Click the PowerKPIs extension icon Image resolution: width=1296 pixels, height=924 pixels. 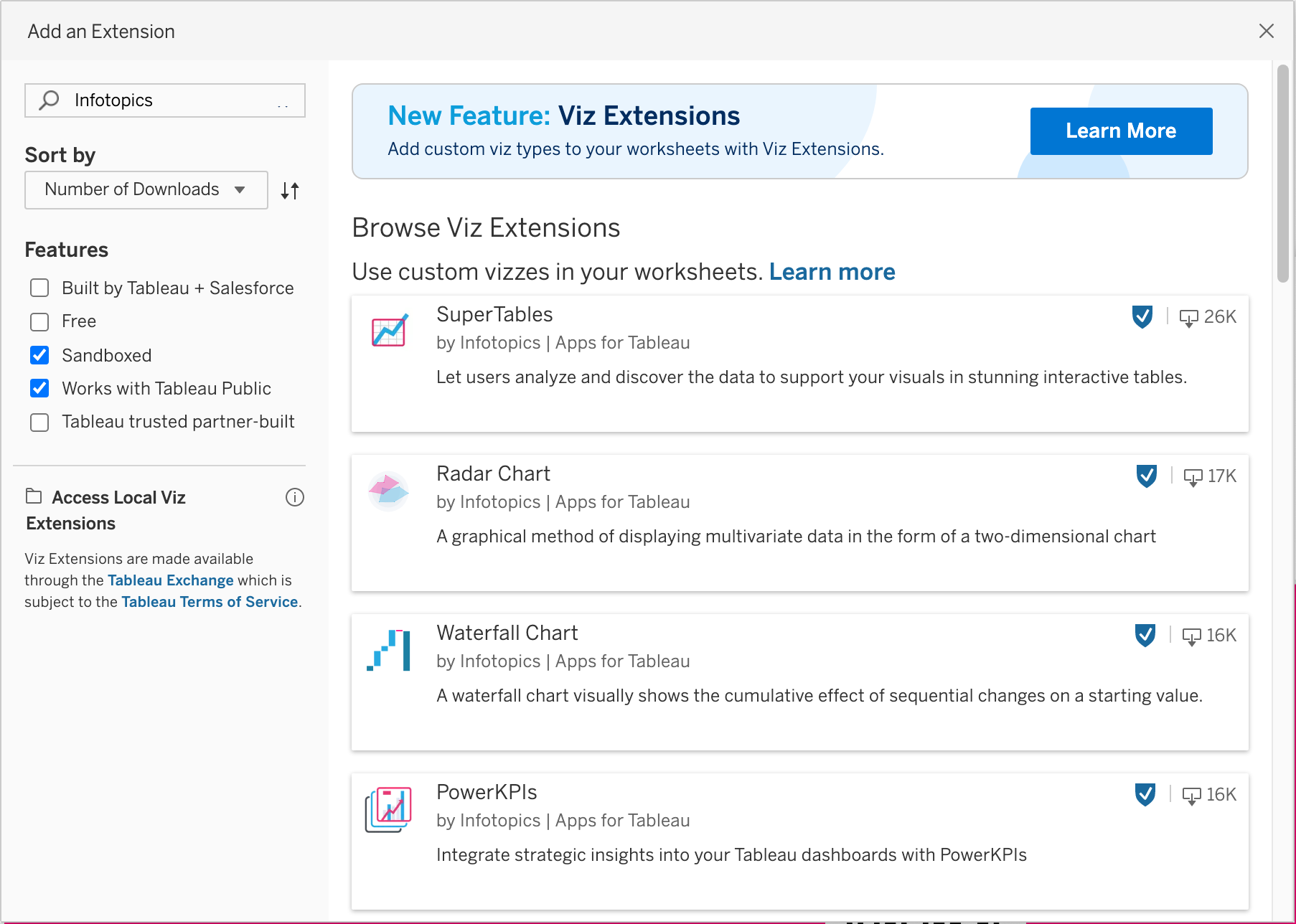tap(388, 808)
